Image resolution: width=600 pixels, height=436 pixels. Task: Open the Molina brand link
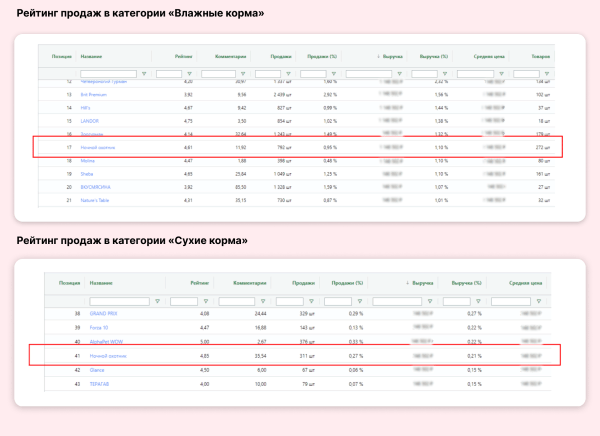tap(88, 161)
